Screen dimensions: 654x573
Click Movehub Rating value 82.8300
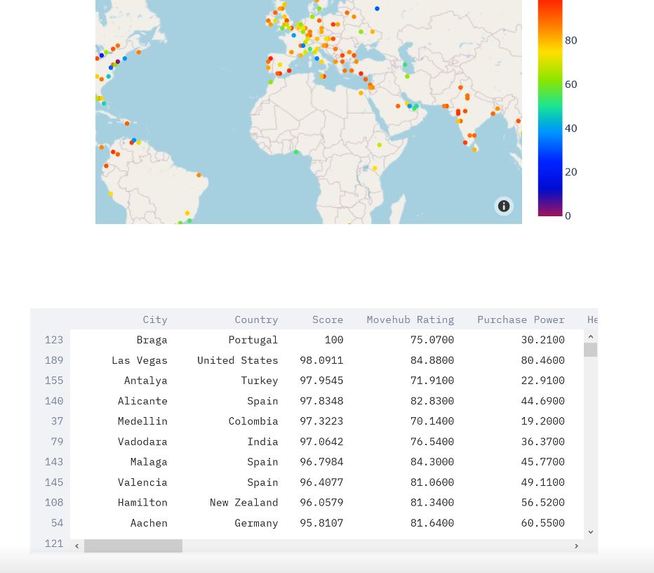pyautogui.click(x=432, y=401)
